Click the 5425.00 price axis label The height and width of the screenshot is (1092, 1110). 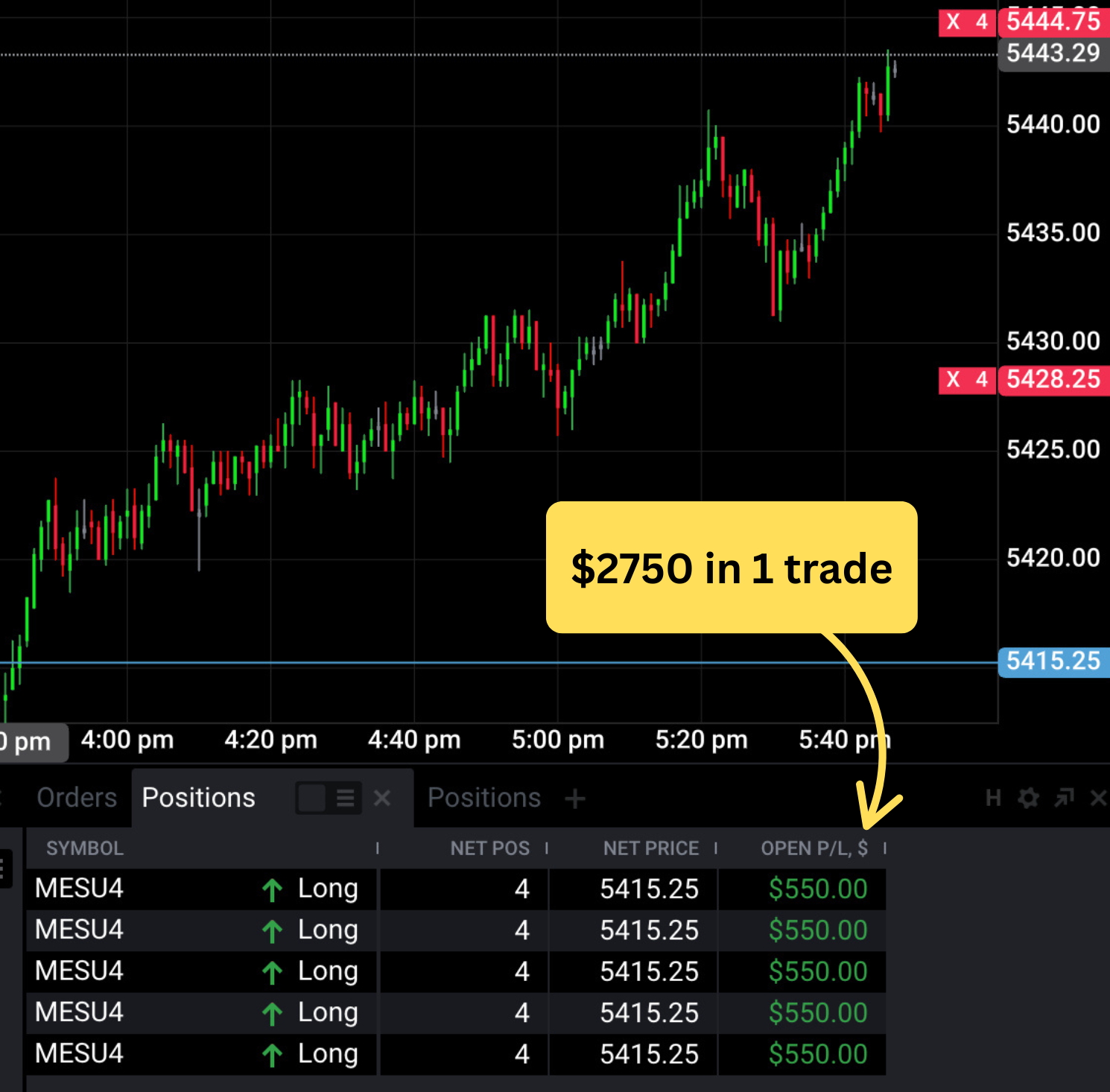tap(1053, 450)
